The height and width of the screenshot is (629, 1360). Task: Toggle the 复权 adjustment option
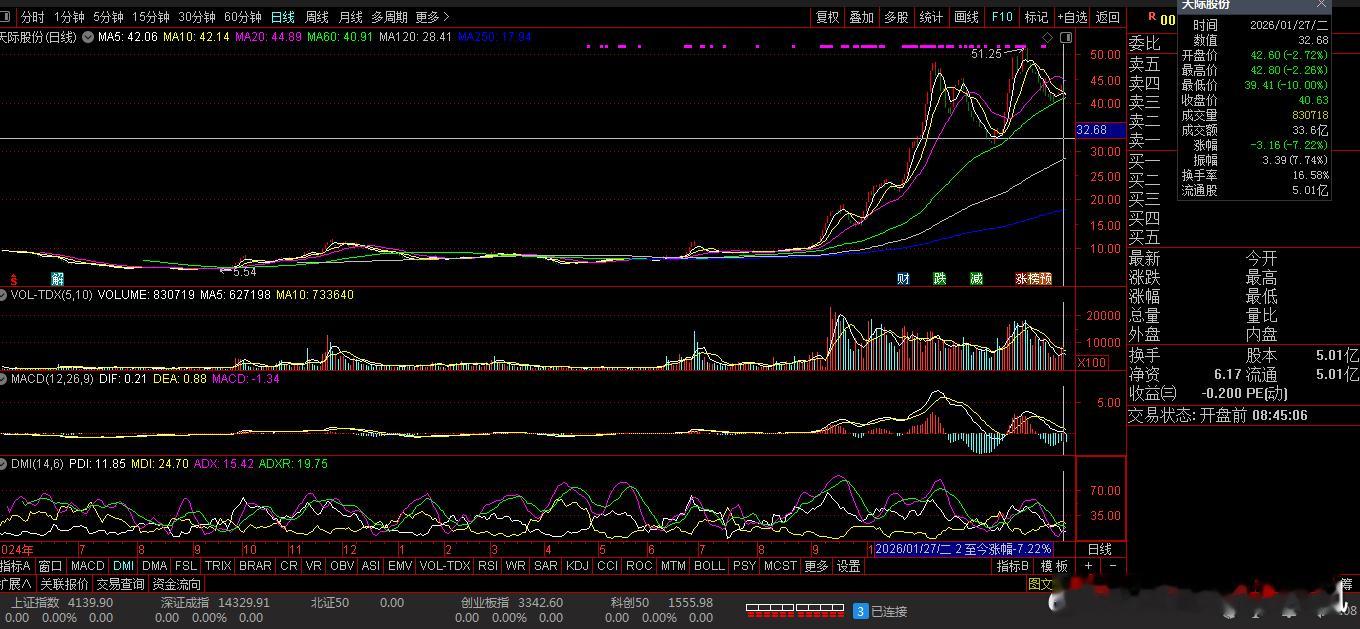pyautogui.click(x=827, y=17)
